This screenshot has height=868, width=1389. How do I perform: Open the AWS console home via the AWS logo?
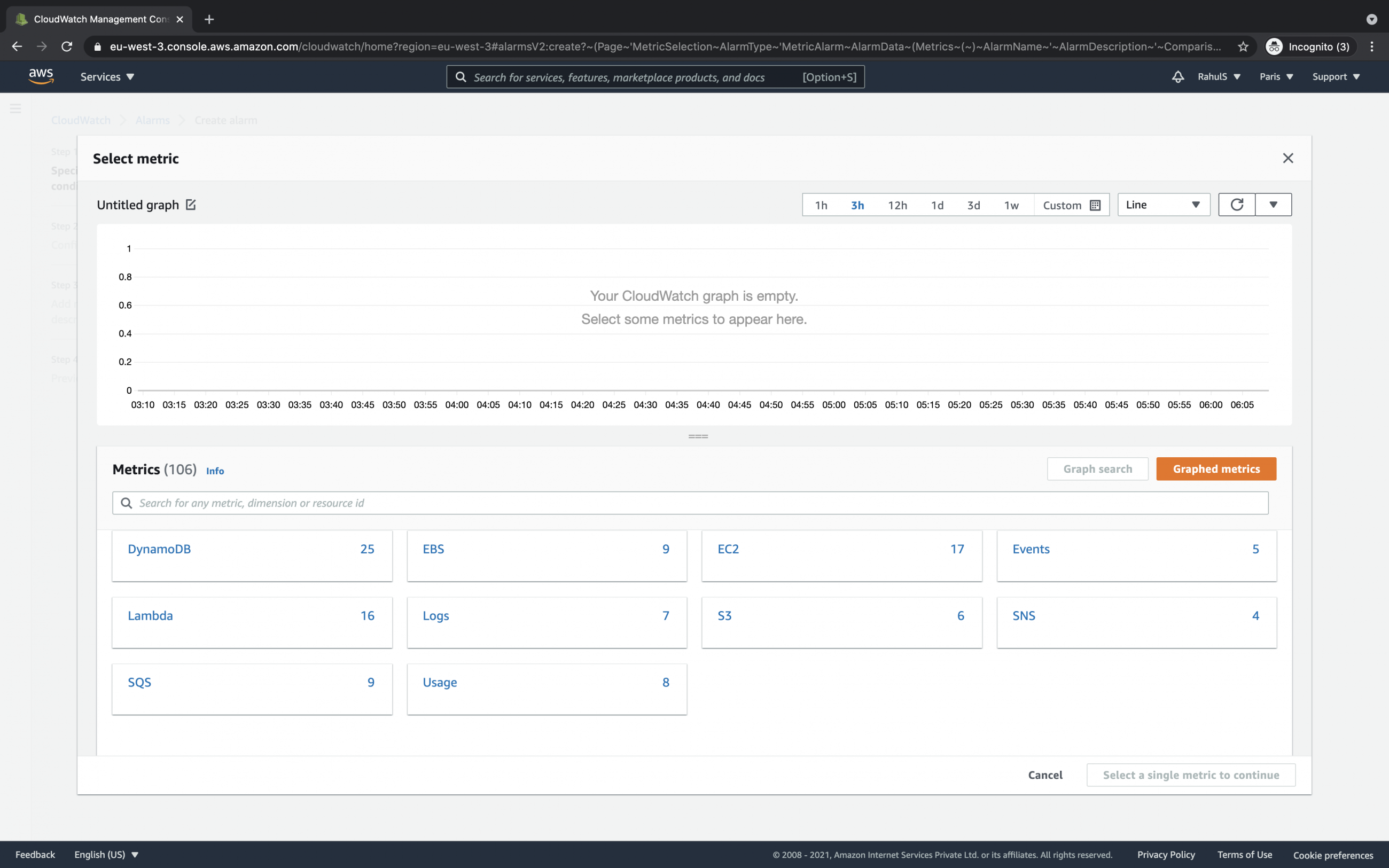[41, 76]
